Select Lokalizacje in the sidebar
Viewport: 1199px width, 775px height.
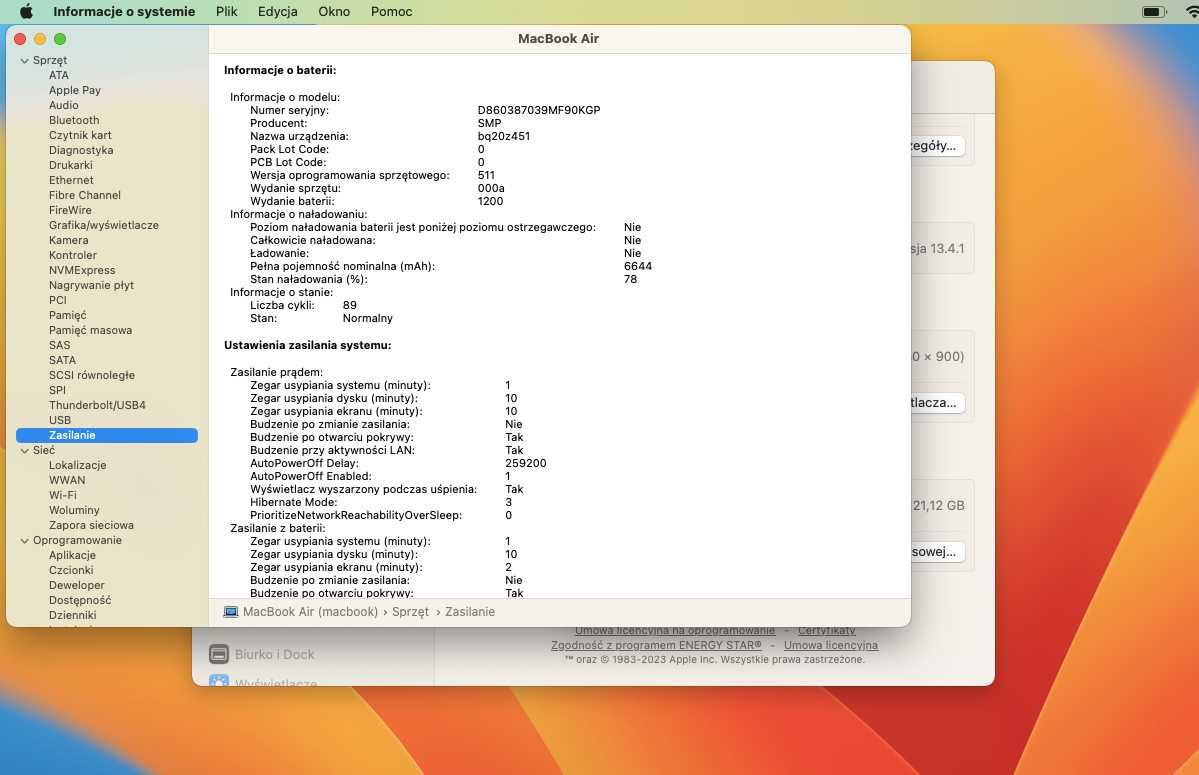point(77,465)
